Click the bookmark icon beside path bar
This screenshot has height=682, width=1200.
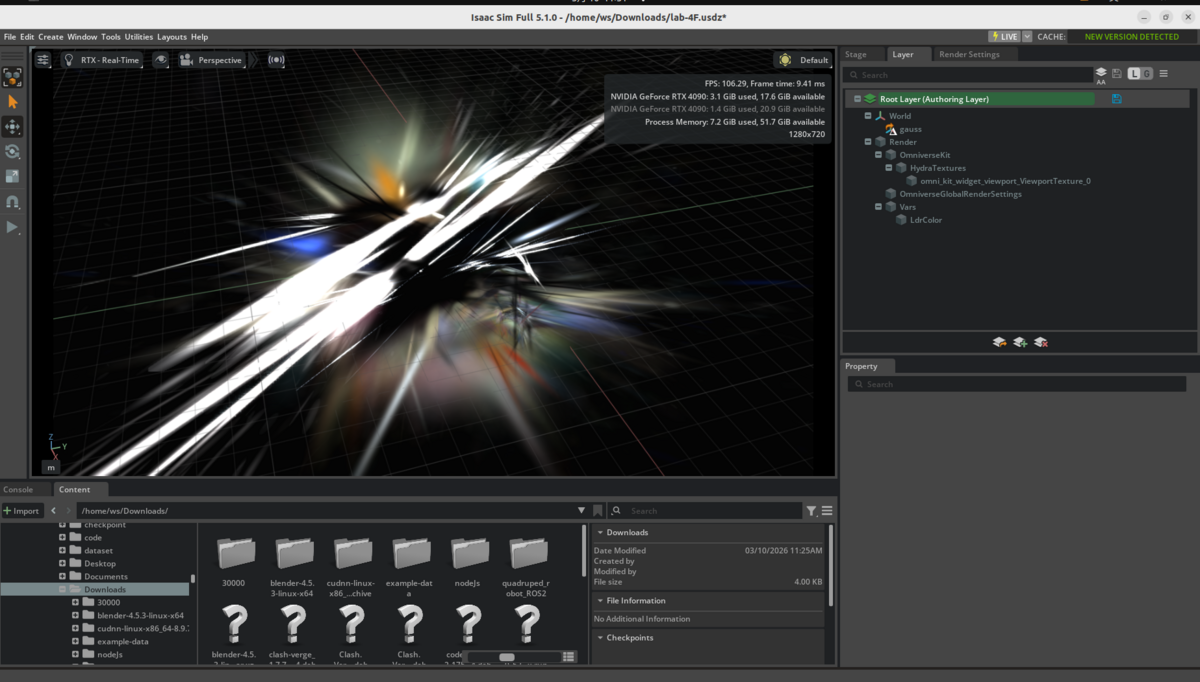(598, 511)
